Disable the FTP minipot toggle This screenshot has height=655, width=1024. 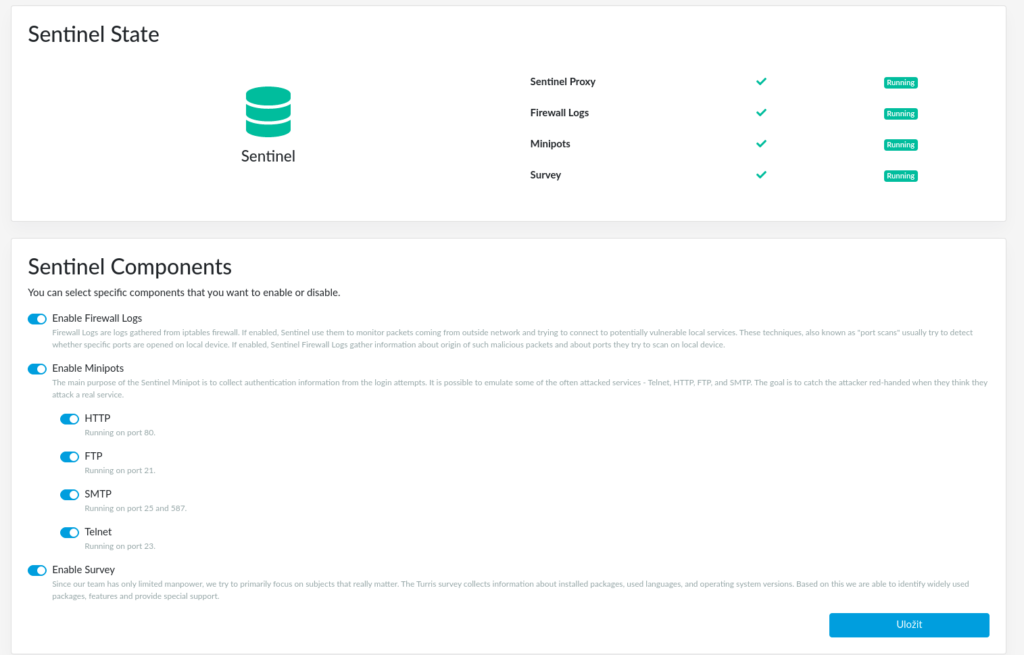pyautogui.click(x=70, y=457)
